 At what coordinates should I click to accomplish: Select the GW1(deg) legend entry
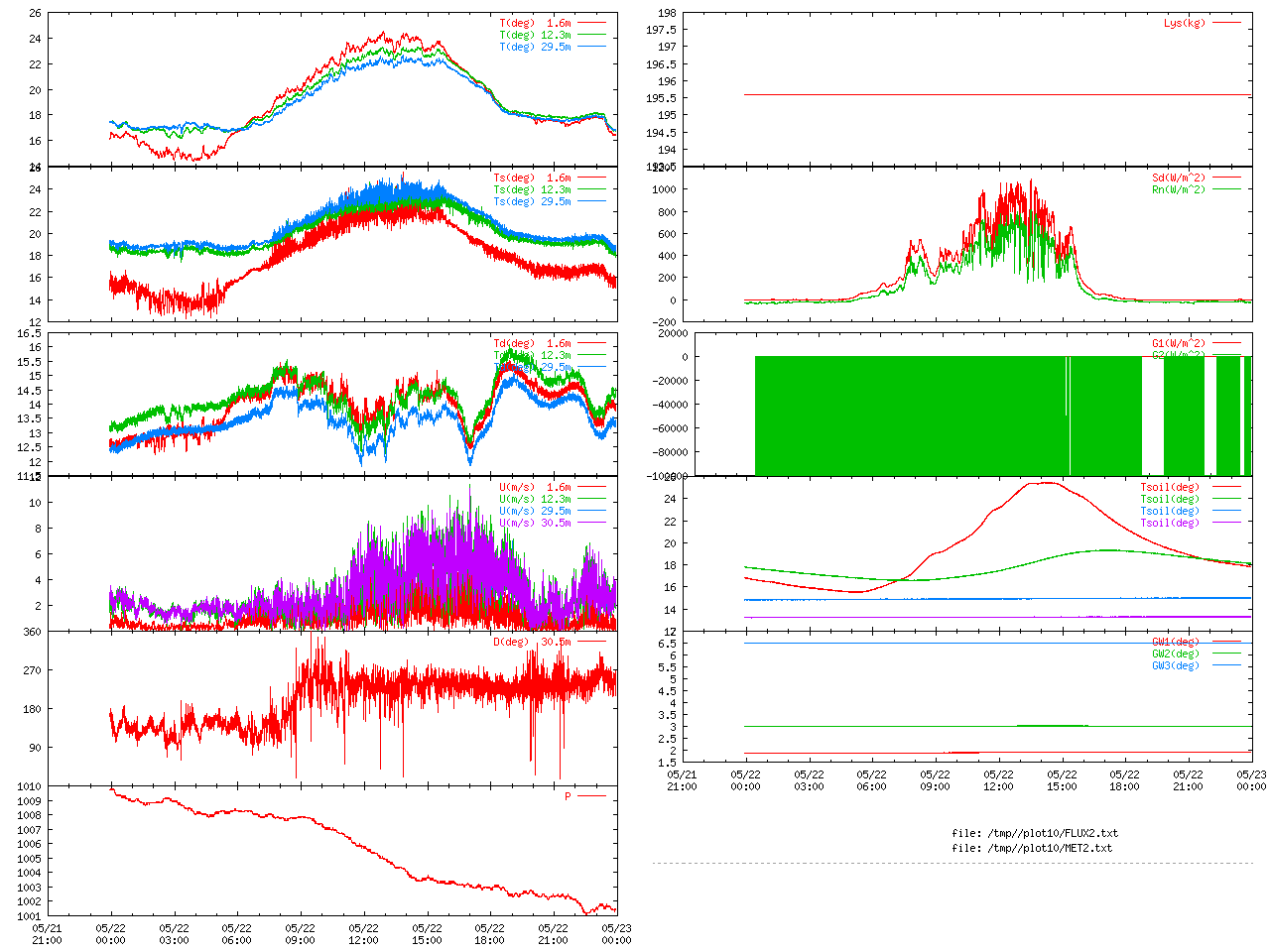tap(1176, 643)
